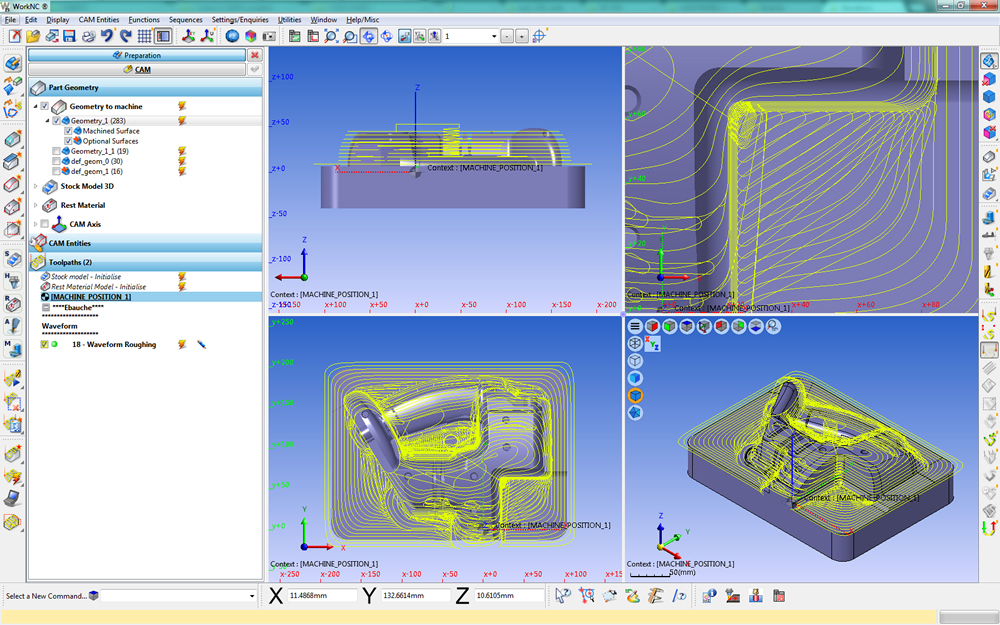The height and width of the screenshot is (625, 1000).
Task: Click the blue sphere shading icon
Action: pyautogui.click(x=231, y=36)
